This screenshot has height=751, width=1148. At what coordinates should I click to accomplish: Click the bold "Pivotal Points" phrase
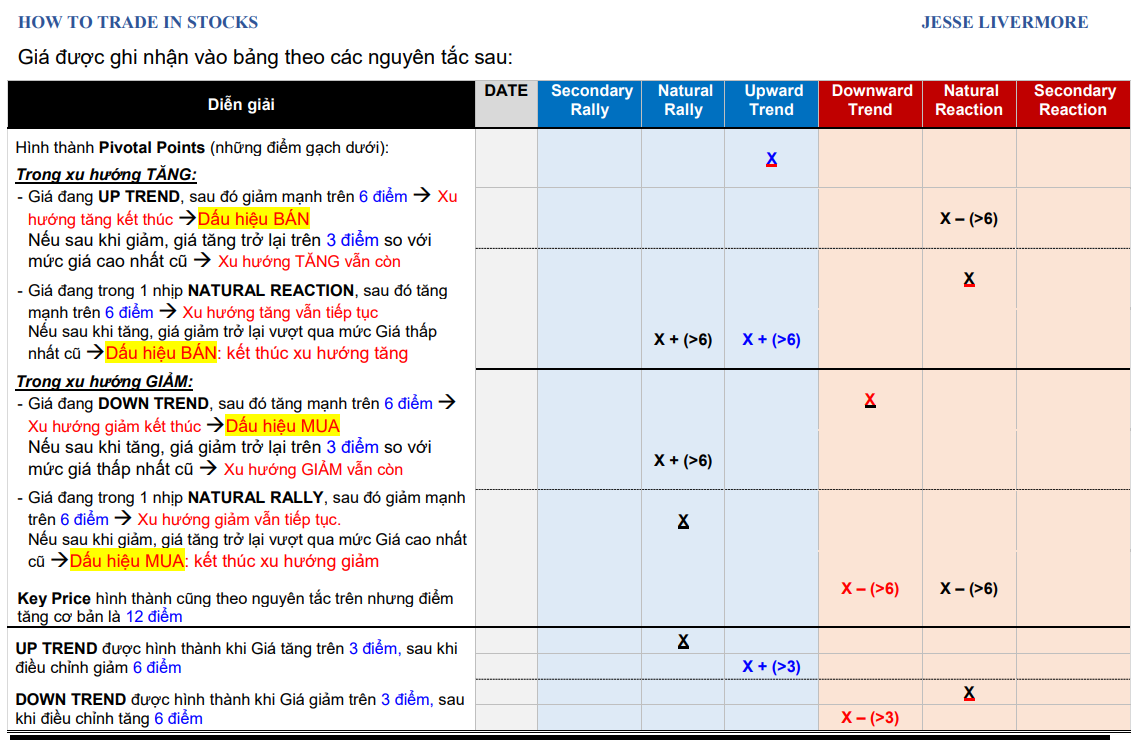tap(152, 148)
